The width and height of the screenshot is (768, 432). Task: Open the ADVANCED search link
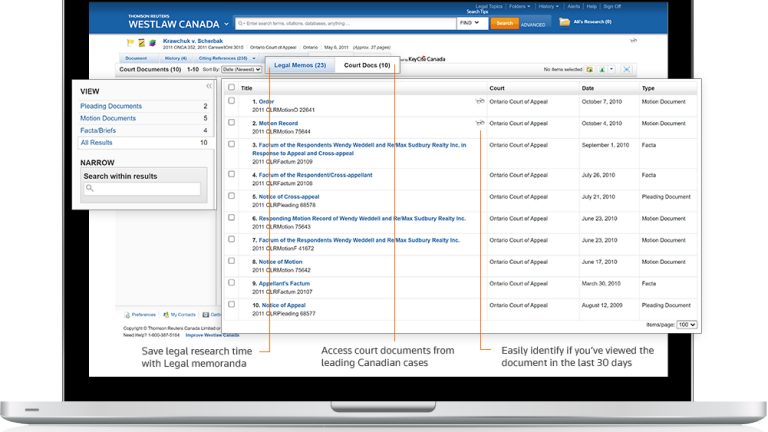533,24
